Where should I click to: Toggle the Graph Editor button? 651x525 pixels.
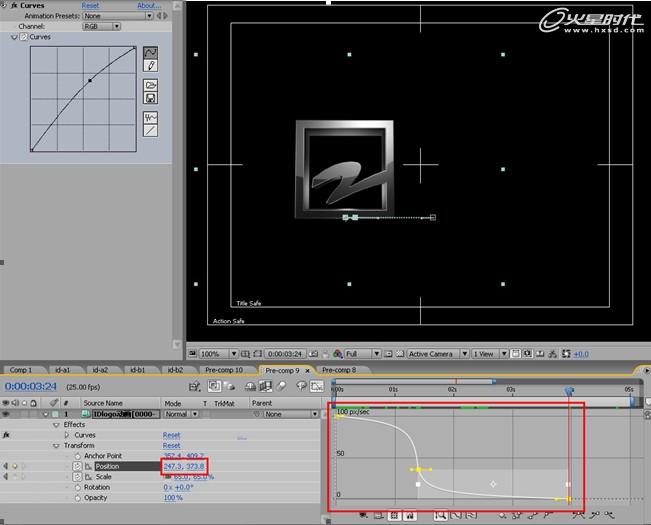(x=317, y=386)
